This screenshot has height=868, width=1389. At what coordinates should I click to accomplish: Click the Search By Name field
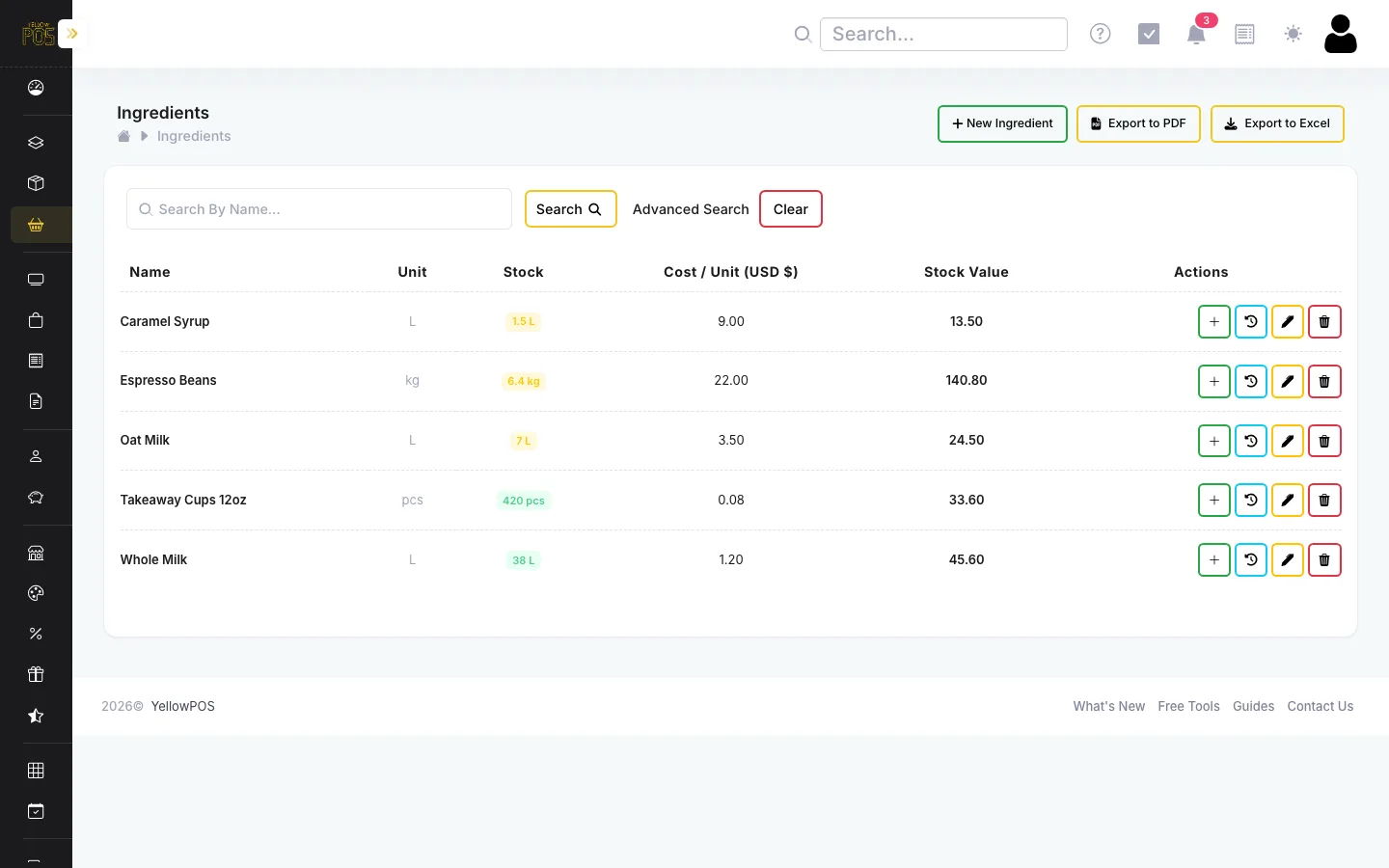click(x=319, y=209)
